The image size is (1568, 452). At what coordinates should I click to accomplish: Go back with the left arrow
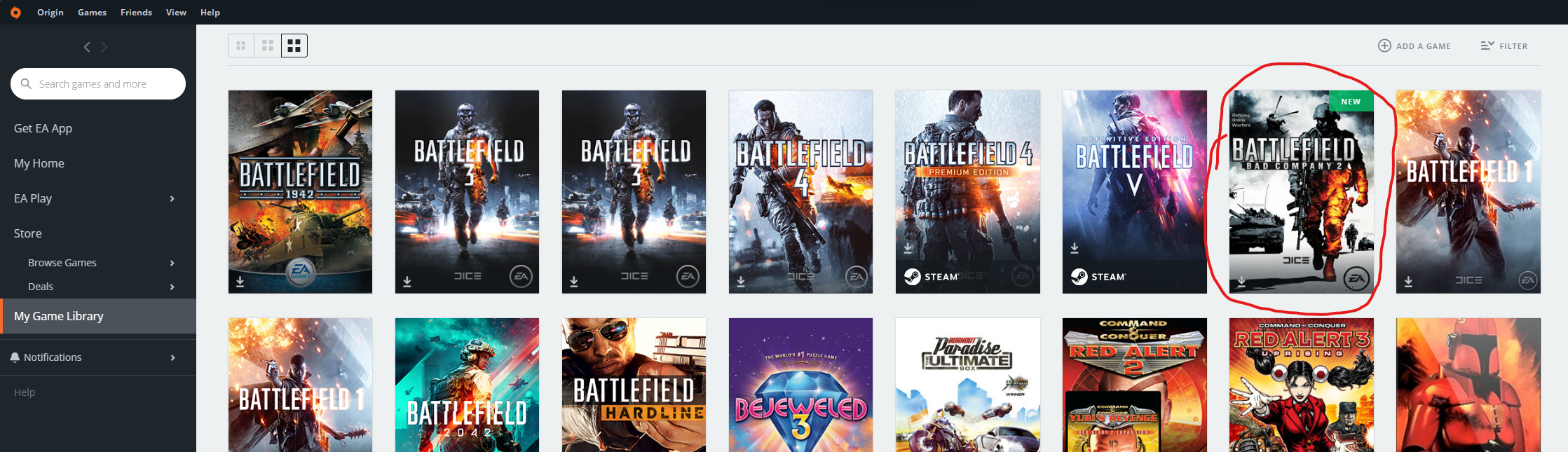(87, 47)
